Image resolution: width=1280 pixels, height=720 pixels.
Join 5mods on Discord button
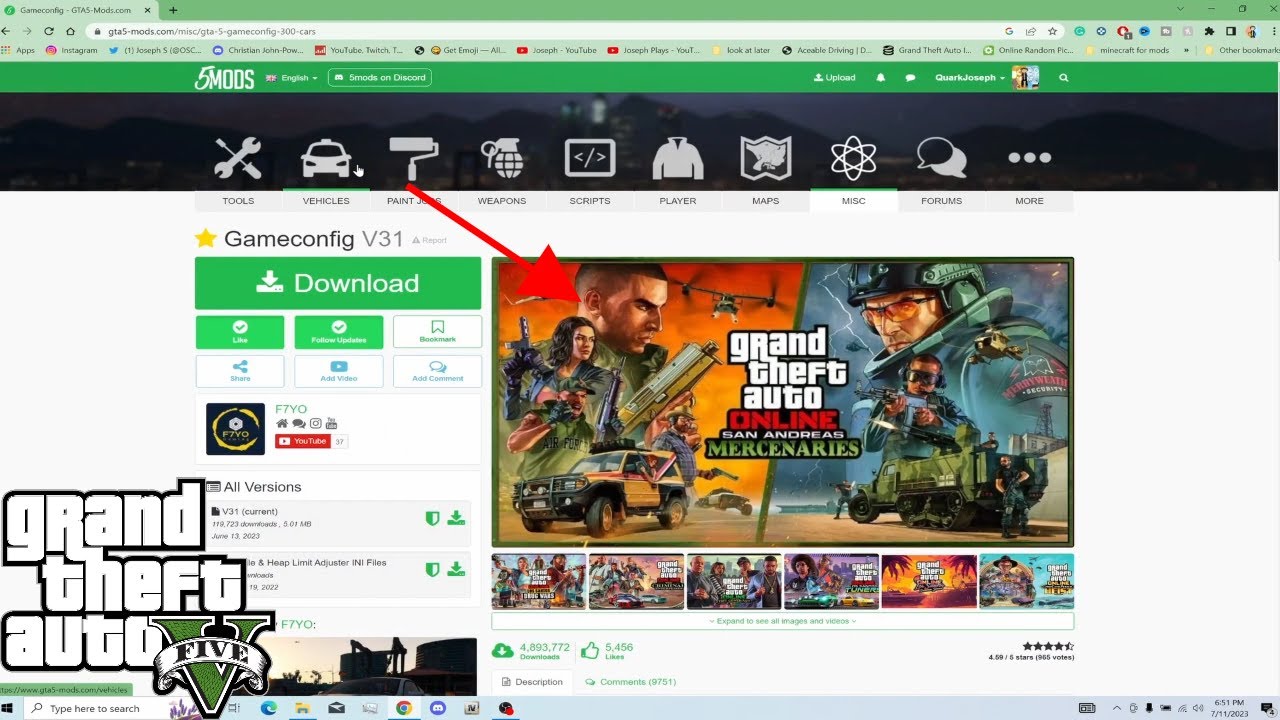coord(379,77)
